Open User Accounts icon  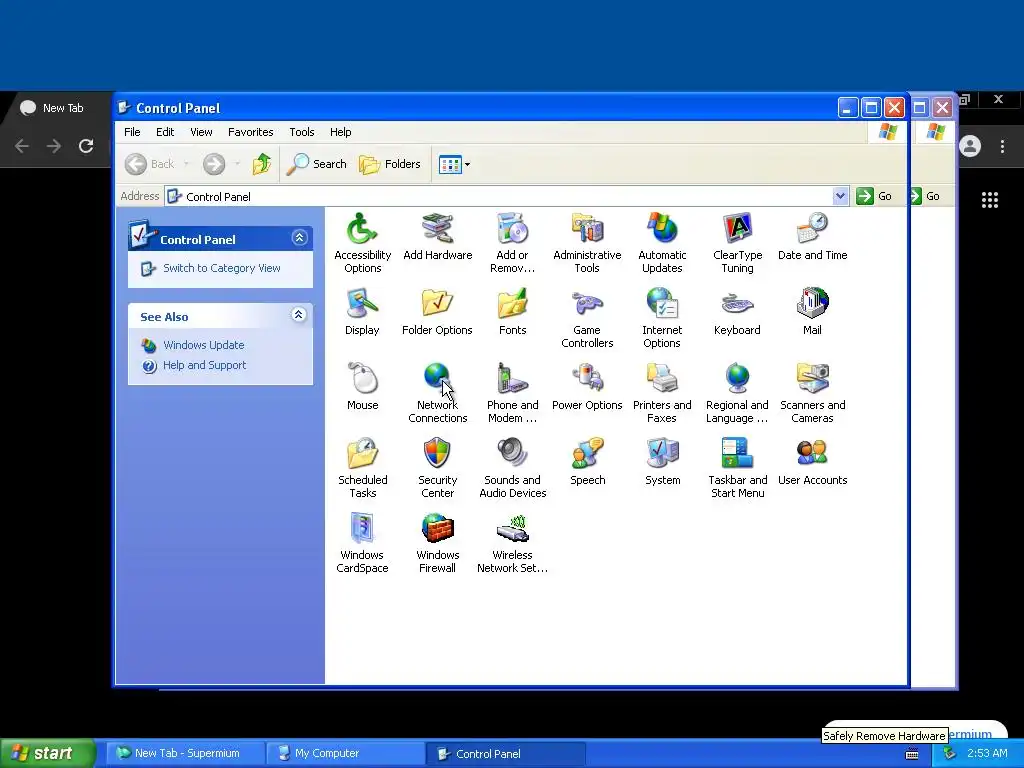[x=812, y=462]
